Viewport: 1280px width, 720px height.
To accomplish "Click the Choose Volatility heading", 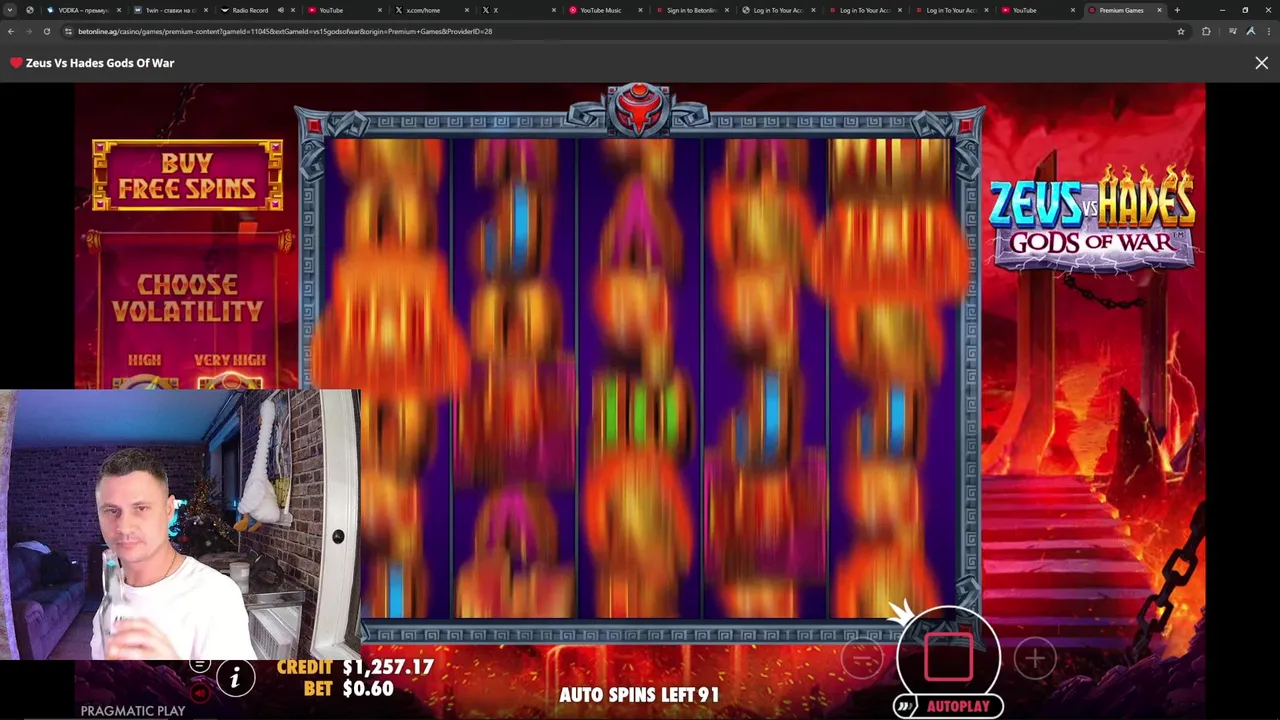I will (187, 298).
